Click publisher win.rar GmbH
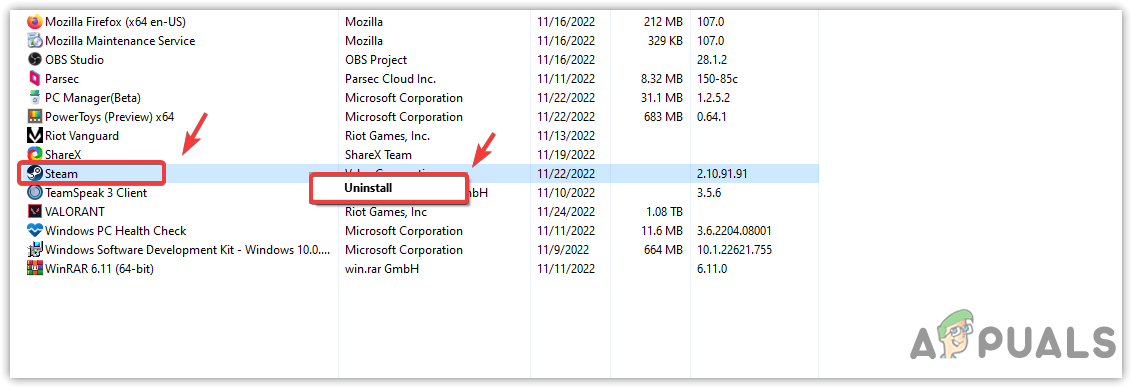 pos(382,269)
